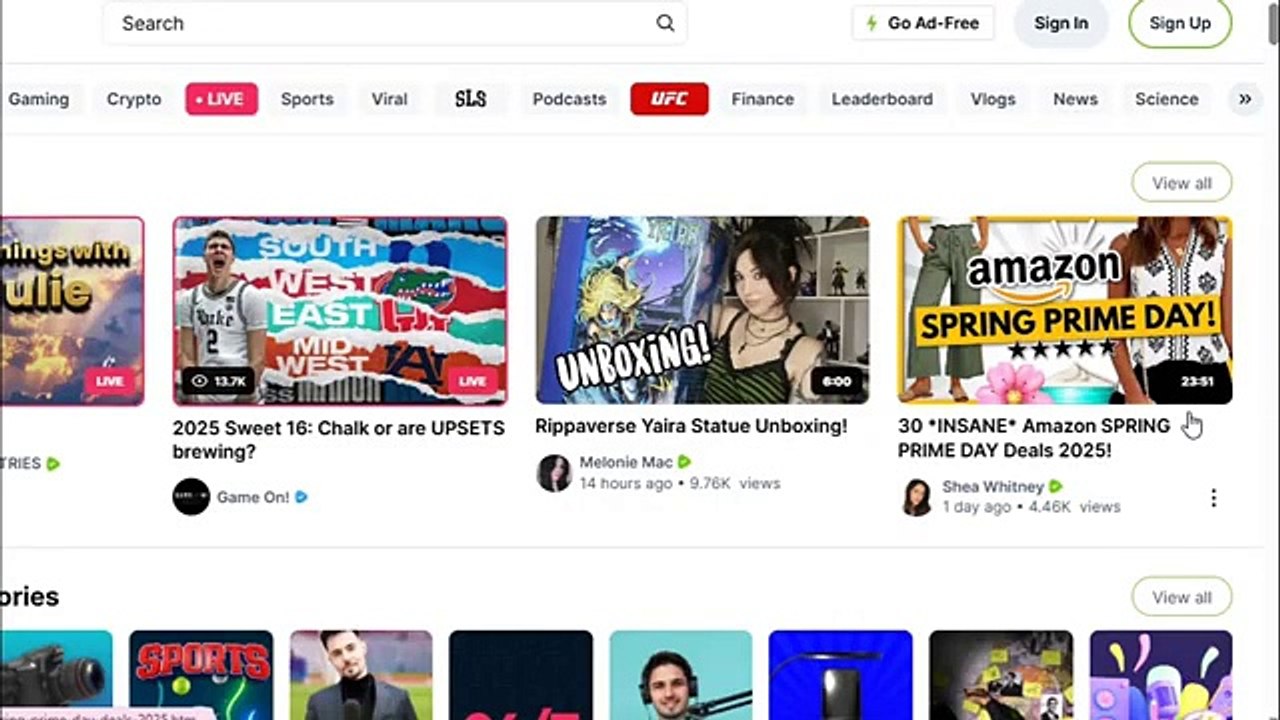Click the 2025 Sweet 16 video title
1280x720 pixels.
click(x=338, y=439)
